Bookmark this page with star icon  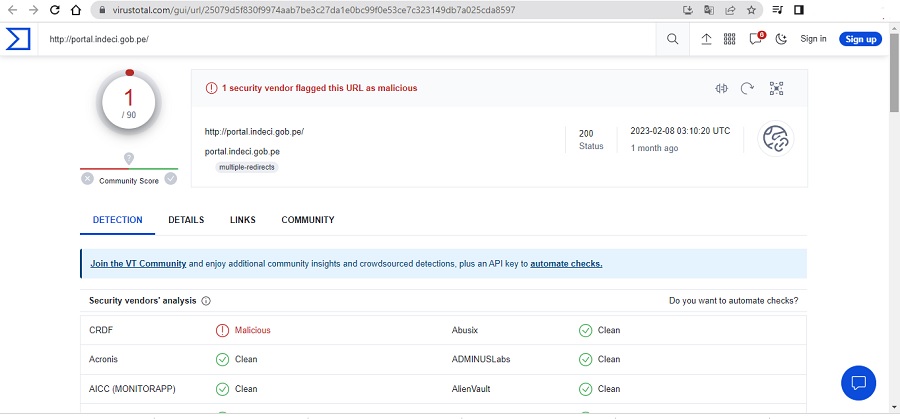click(751, 10)
